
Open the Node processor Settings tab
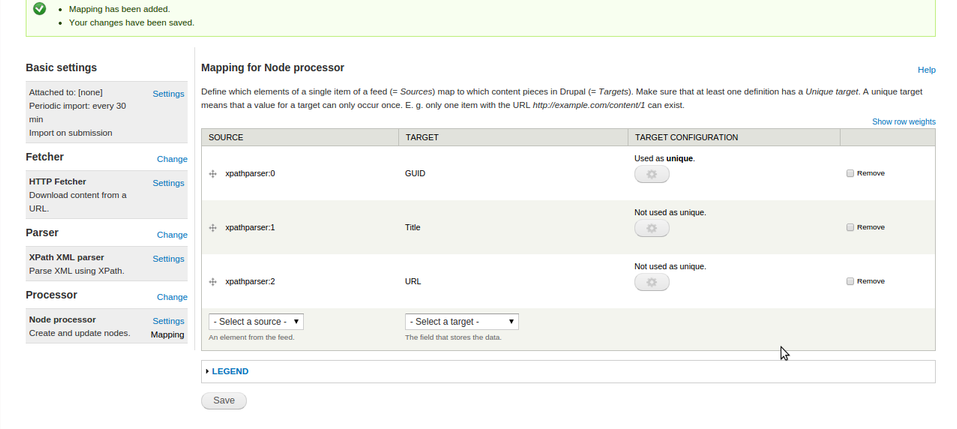[168, 321]
